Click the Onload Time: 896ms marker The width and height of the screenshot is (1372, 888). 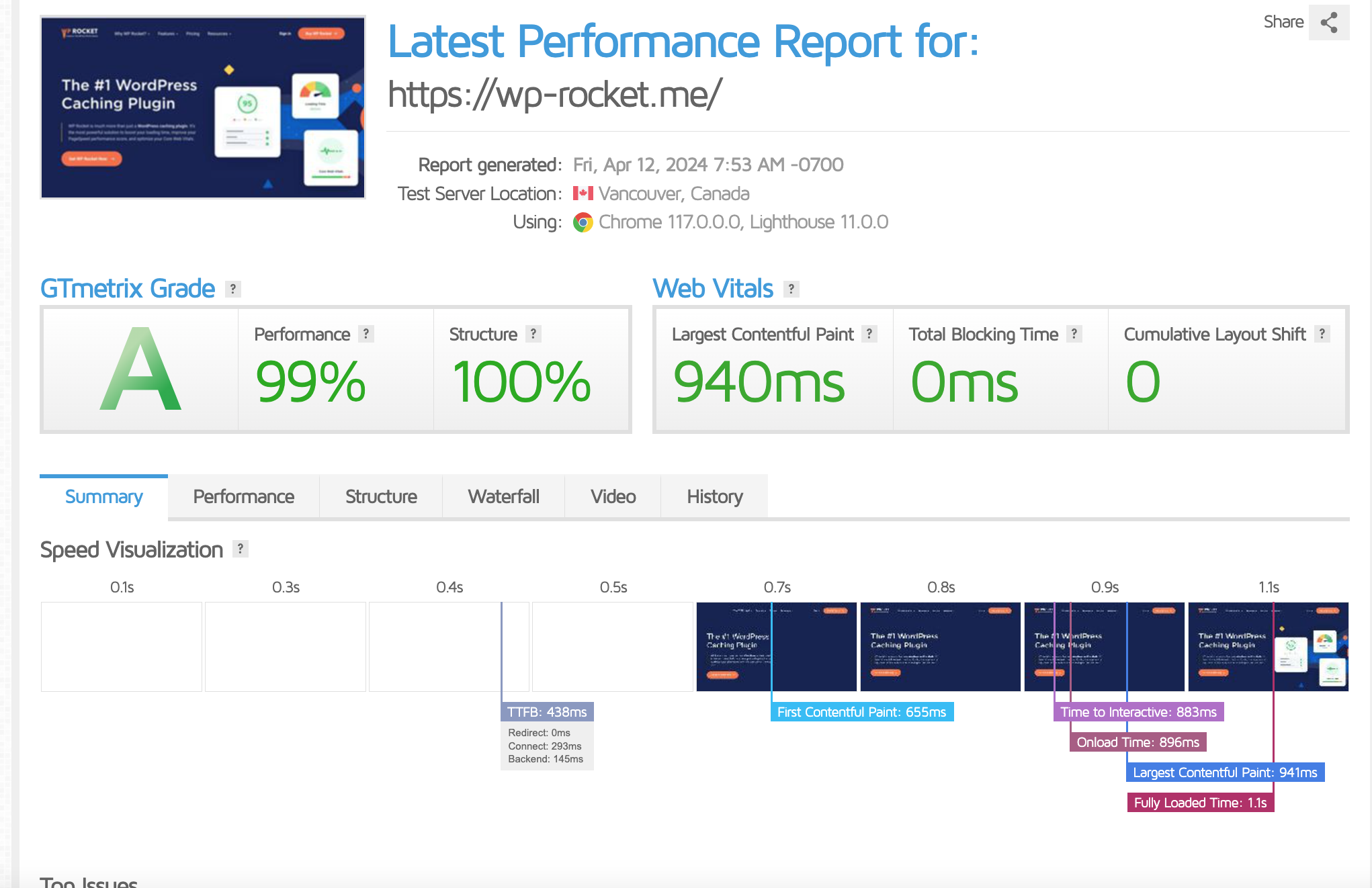coord(1138,742)
